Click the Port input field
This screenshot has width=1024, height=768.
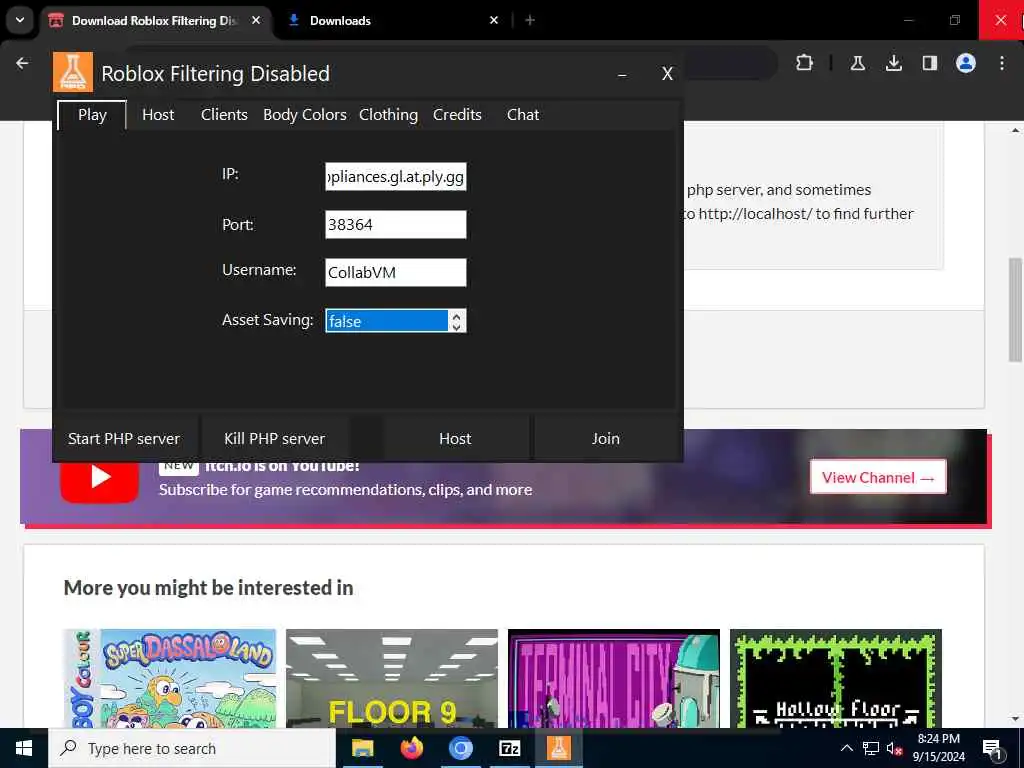(x=396, y=225)
